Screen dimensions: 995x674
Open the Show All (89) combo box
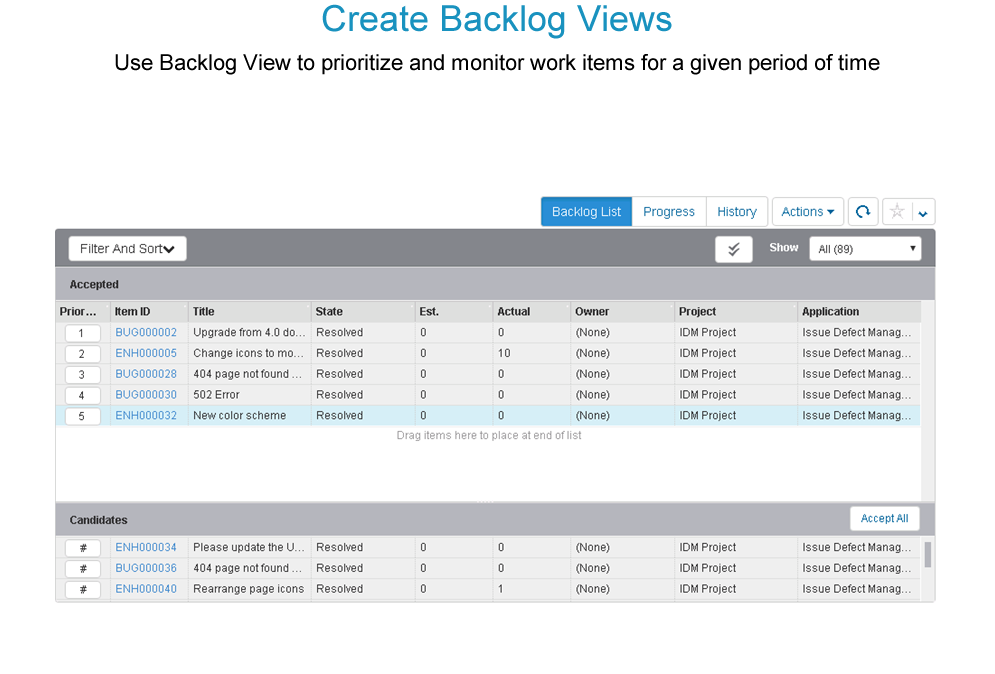click(865, 249)
